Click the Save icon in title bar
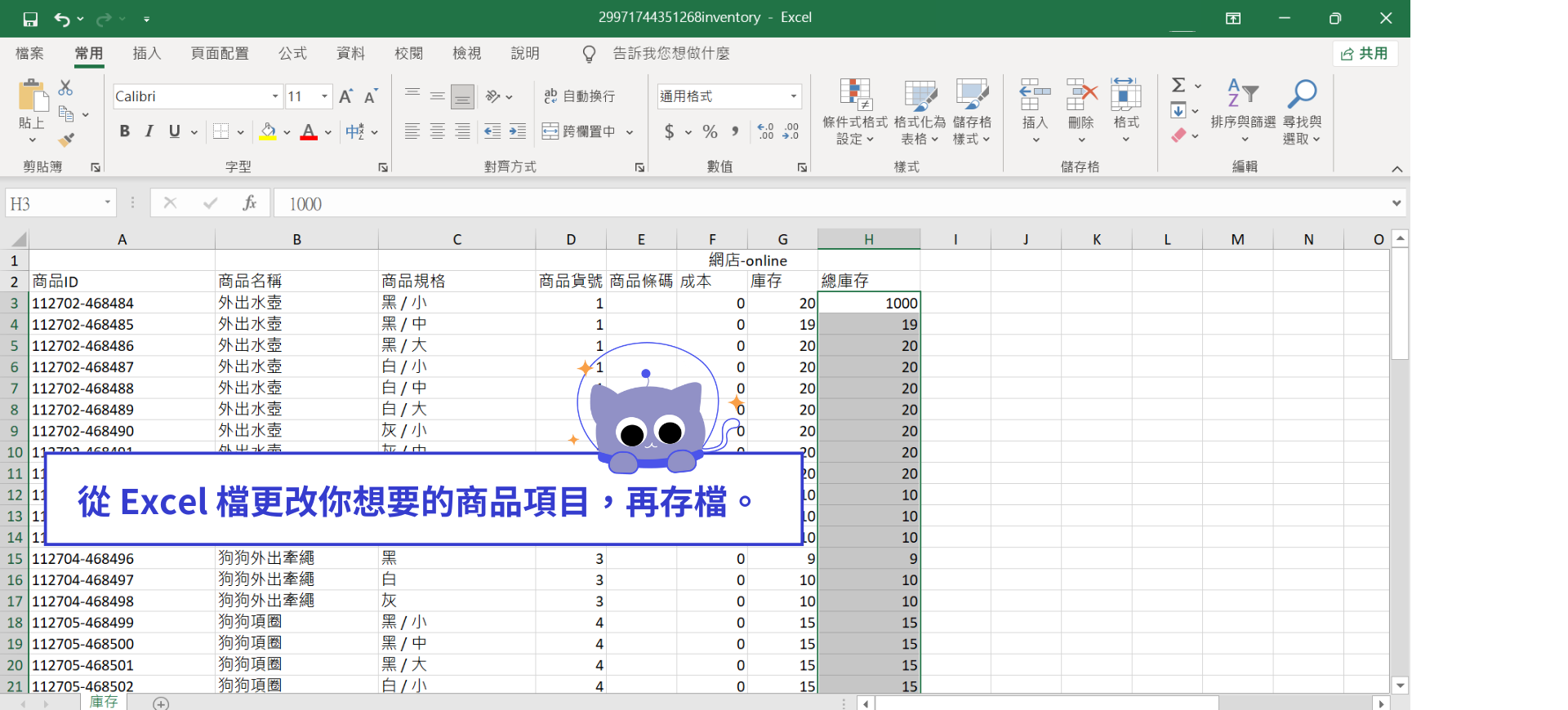 [30, 19]
